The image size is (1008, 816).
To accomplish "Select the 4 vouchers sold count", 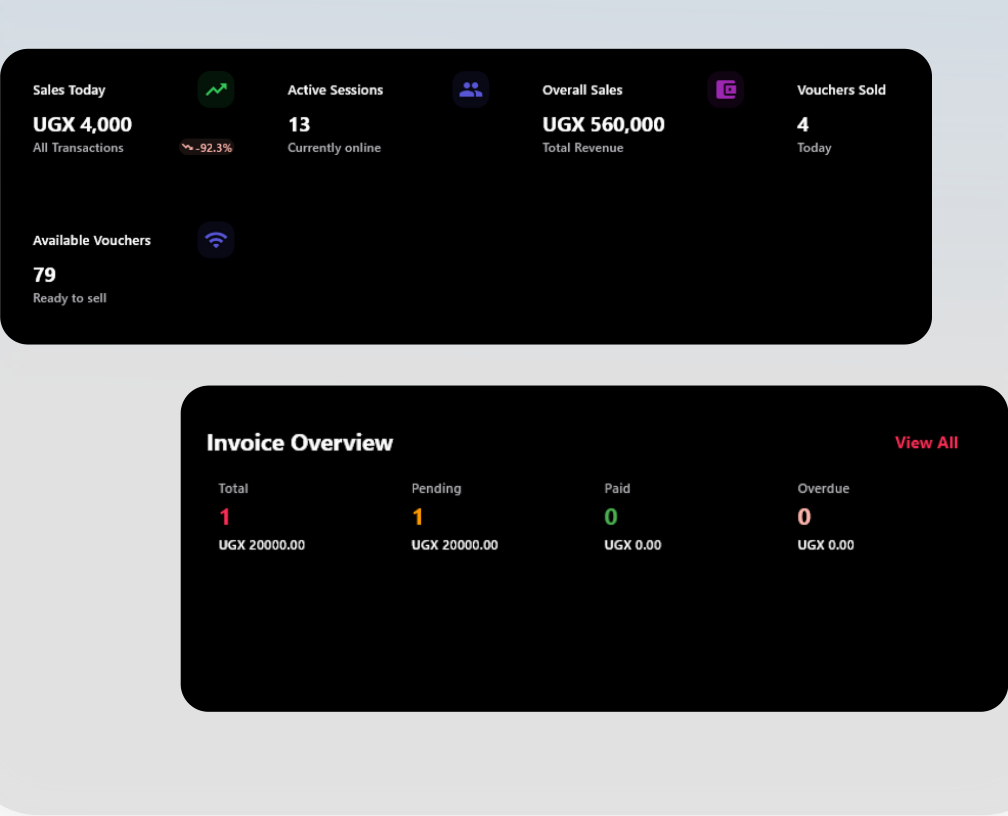I will (803, 124).
